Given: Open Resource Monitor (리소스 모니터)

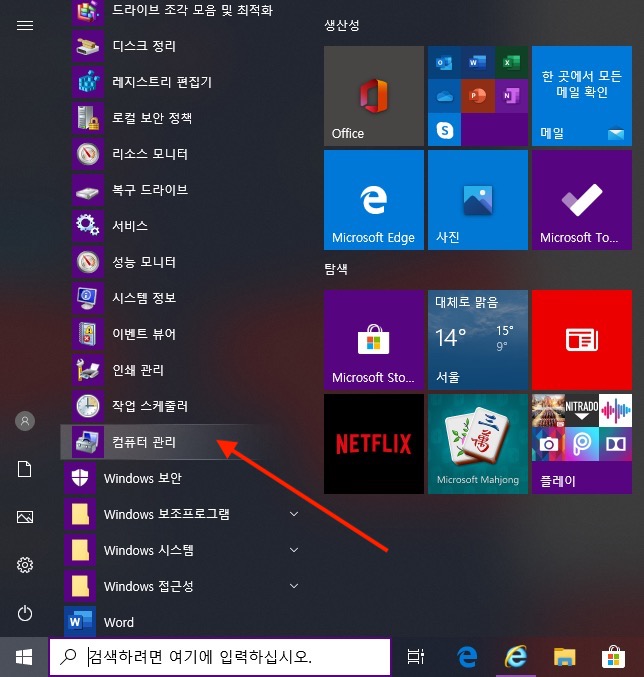Looking at the screenshot, I should (x=181, y=154).
